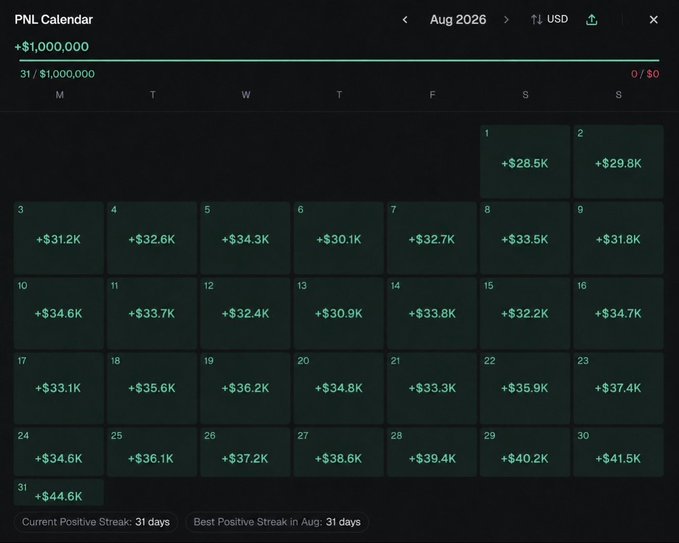The height and width of the screenshot is (543, 679).
Task: Open day 18 cell +$35.6K
Action: point(152,388)
